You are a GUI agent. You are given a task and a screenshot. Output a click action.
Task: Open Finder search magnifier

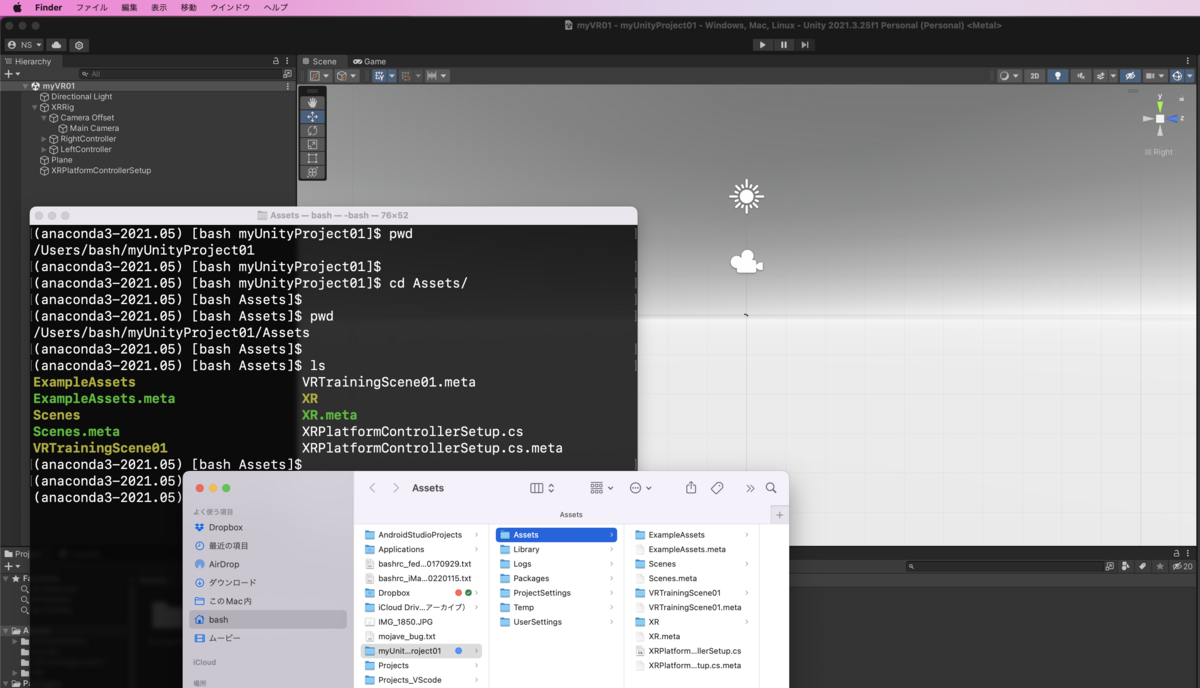click(771, 488)
